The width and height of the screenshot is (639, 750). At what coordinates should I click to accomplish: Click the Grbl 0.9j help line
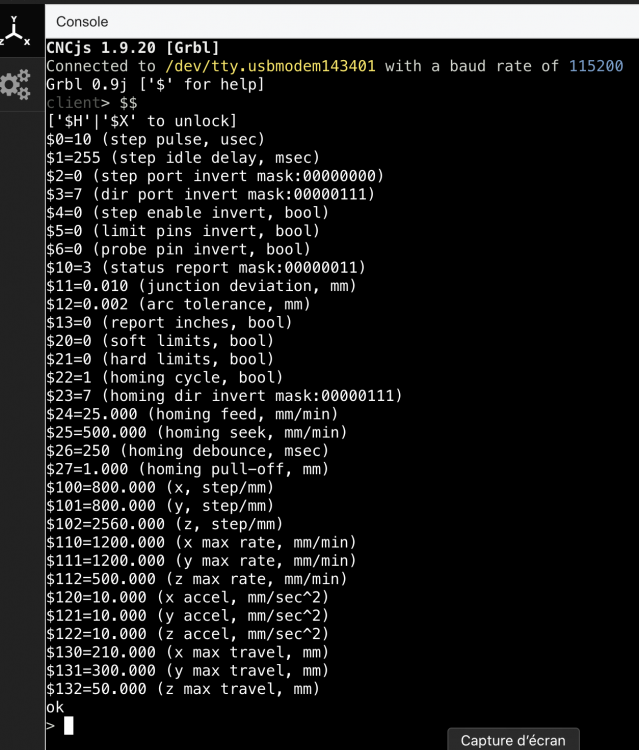click(x=155, y=84)
